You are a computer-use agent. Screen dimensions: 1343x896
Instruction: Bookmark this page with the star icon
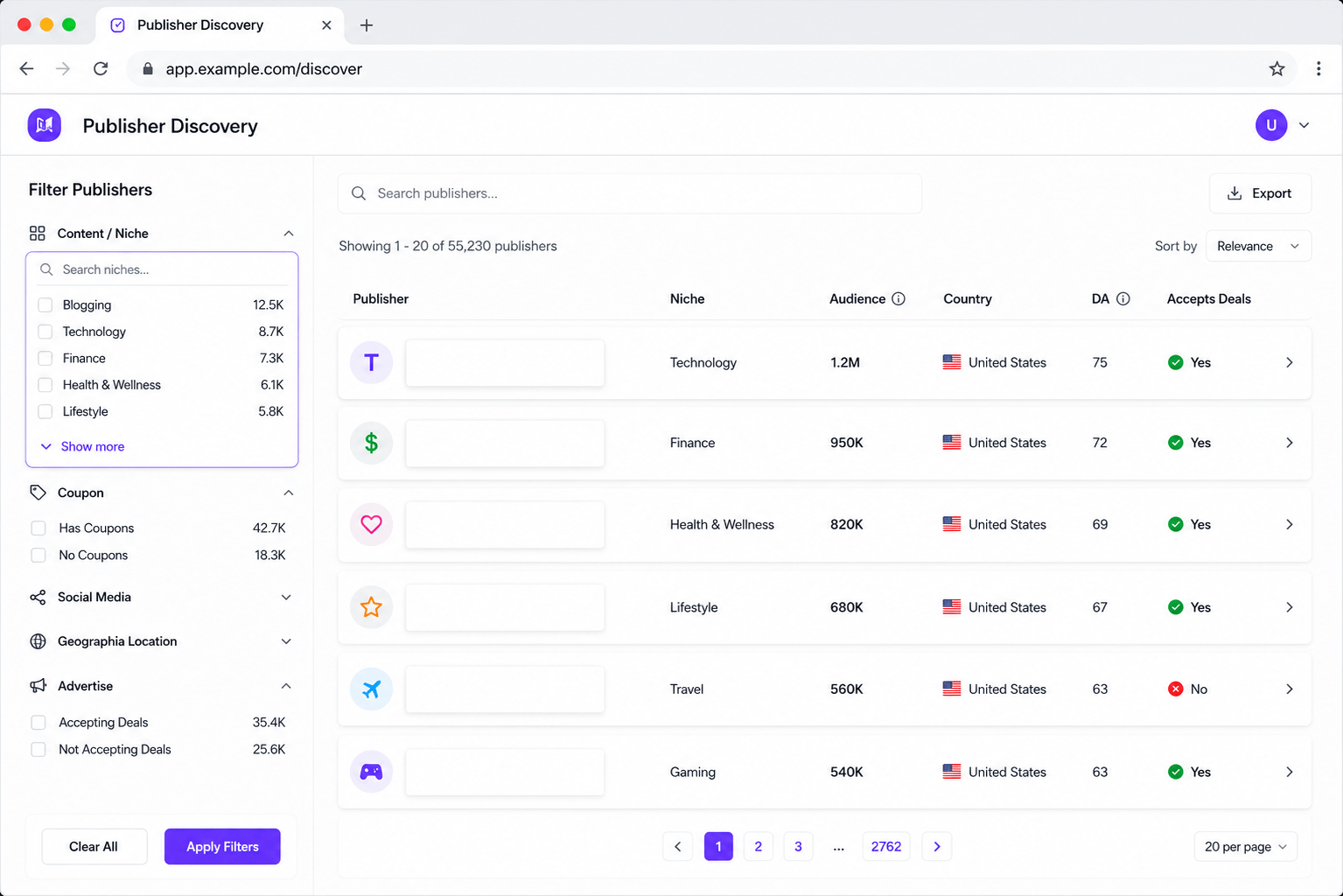tap(1277, 69)
